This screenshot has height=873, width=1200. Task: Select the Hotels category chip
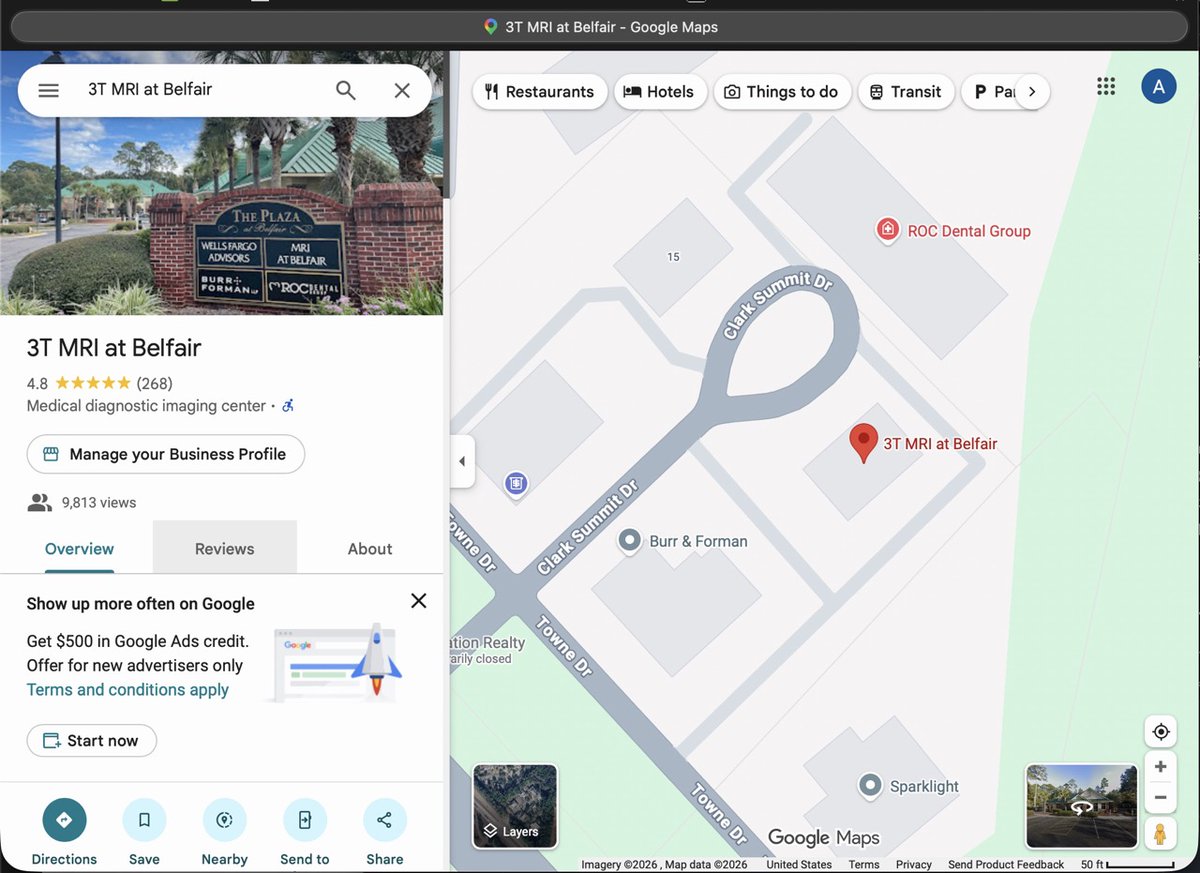click(x=659, y=91)
